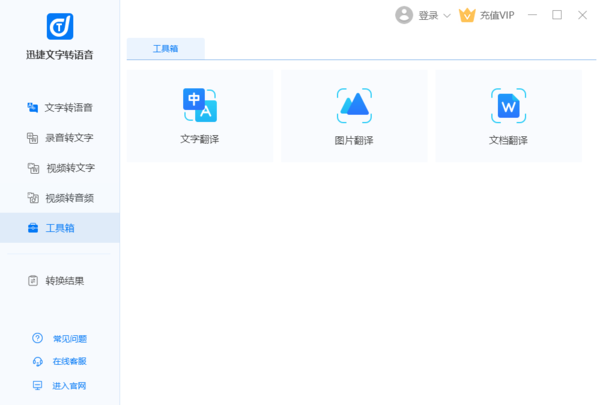Open the 在线客服 support link
Screen dimensions: 600x405
(68, 362)
